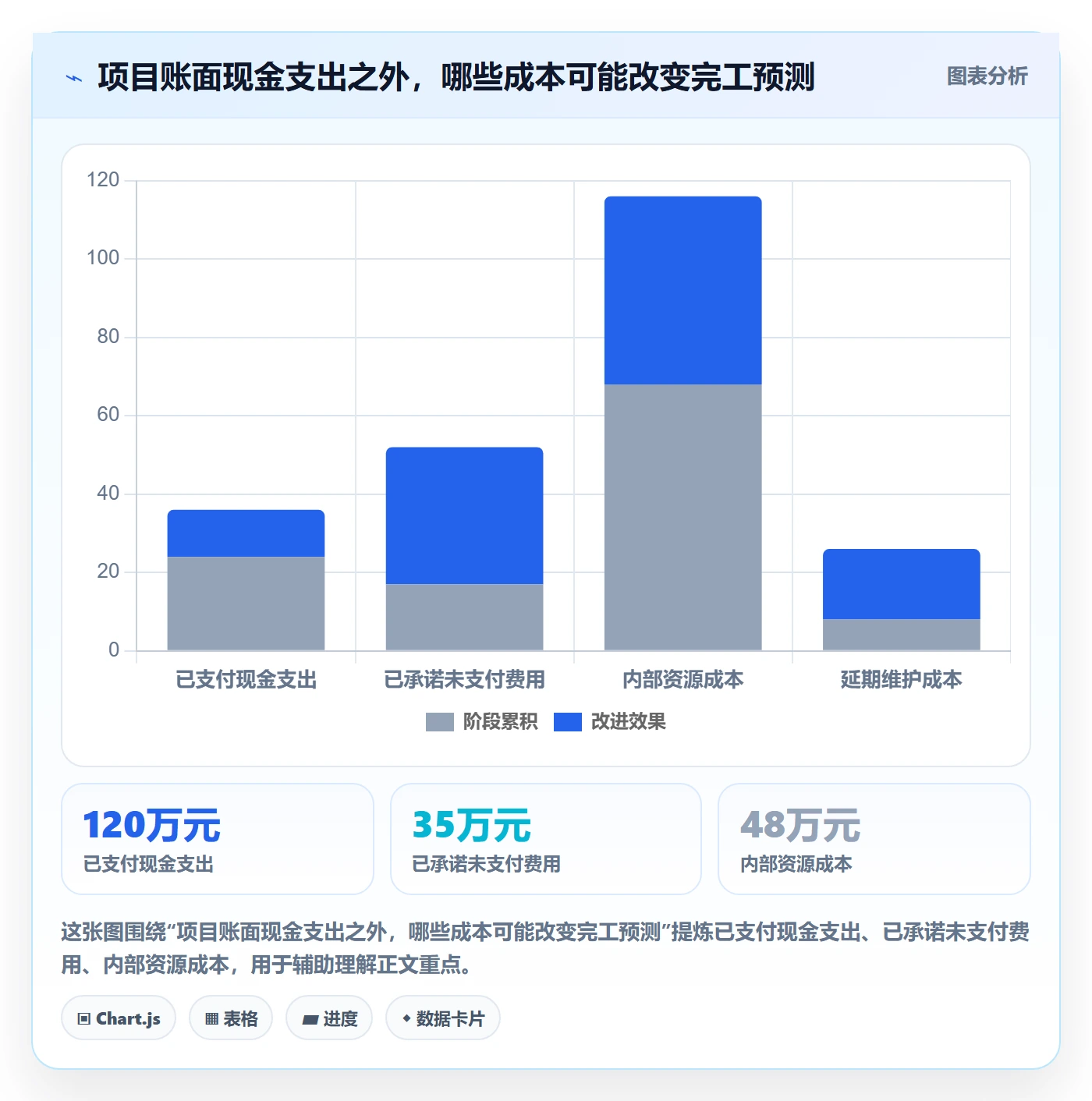Click the 阶段累积 legend label
The width and height of the screenshot is (1092, 1101).
[x=501, y=722]
